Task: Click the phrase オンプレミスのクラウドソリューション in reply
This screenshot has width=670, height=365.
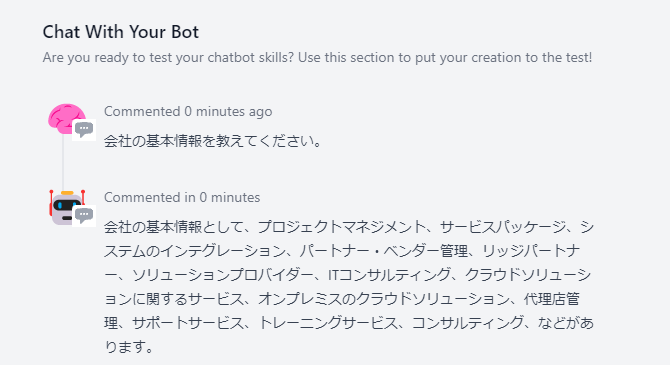Action: pos(384,299)
